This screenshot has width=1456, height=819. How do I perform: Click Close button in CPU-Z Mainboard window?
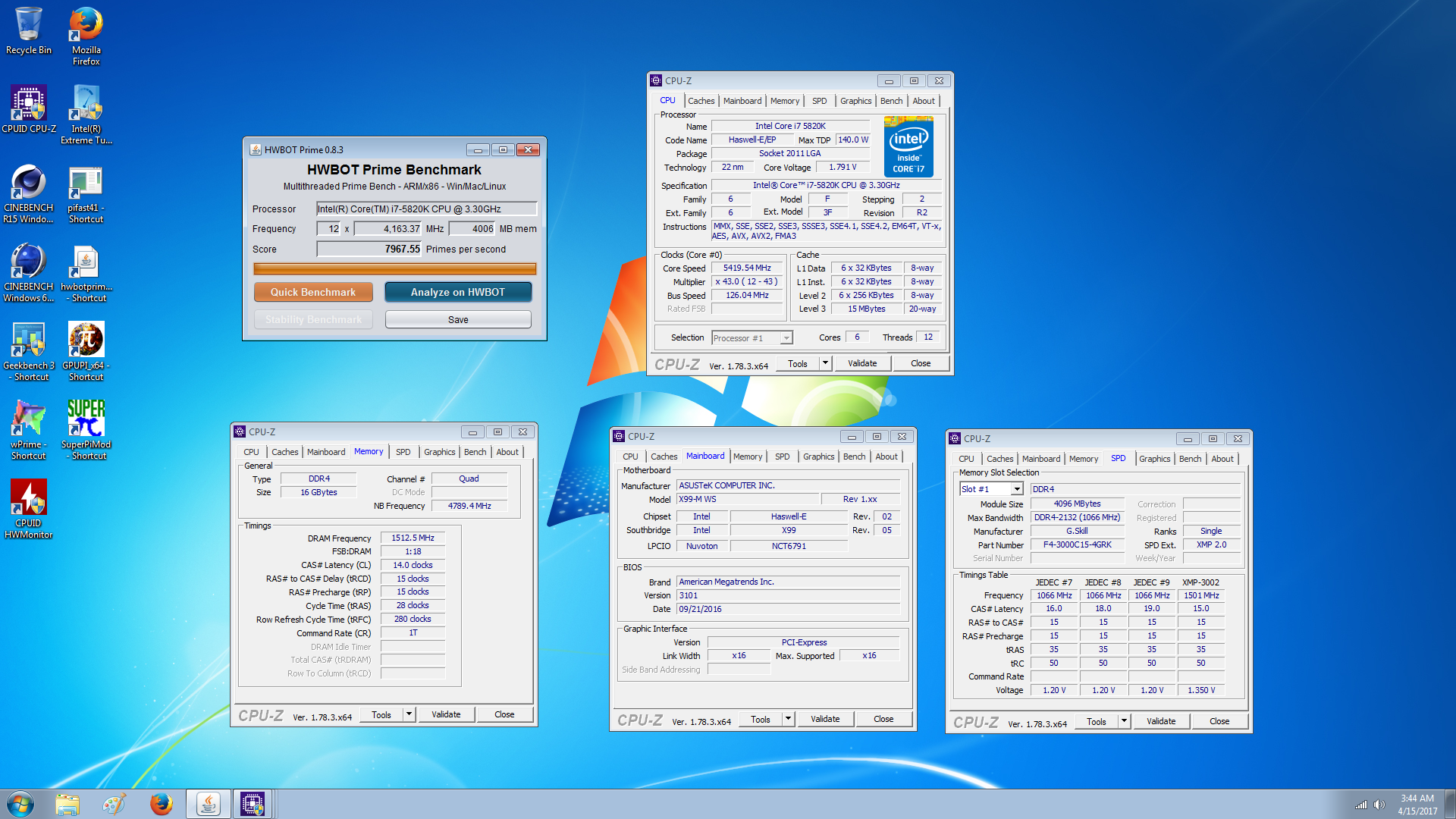pos(883,719)
